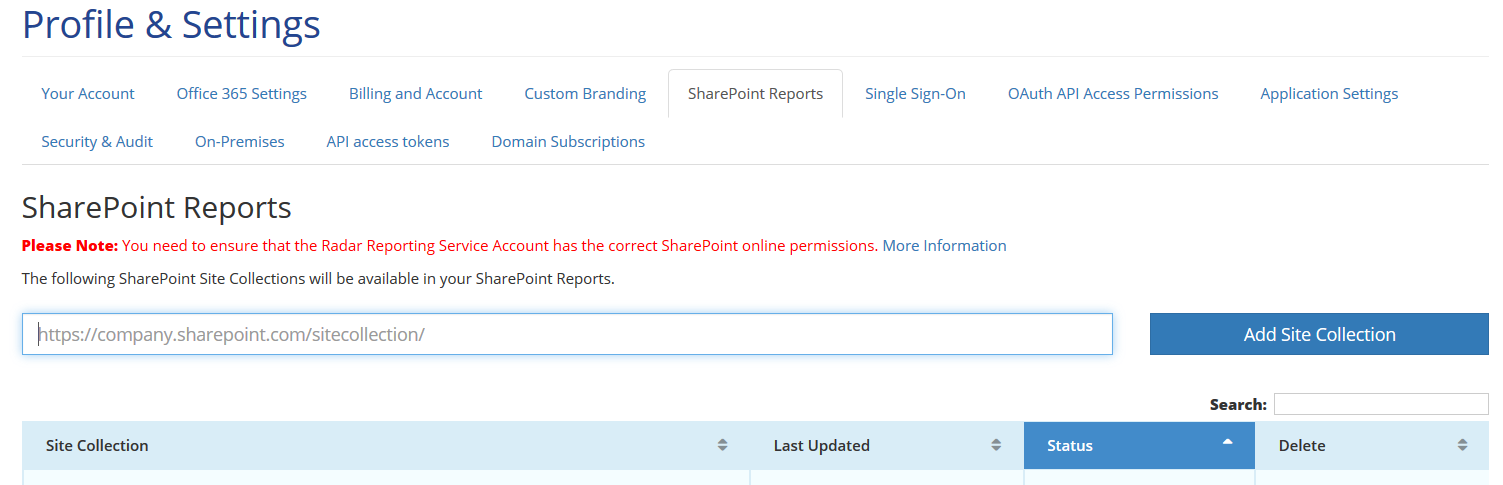Toggle Status column sort arrow

coord(1228,442)
